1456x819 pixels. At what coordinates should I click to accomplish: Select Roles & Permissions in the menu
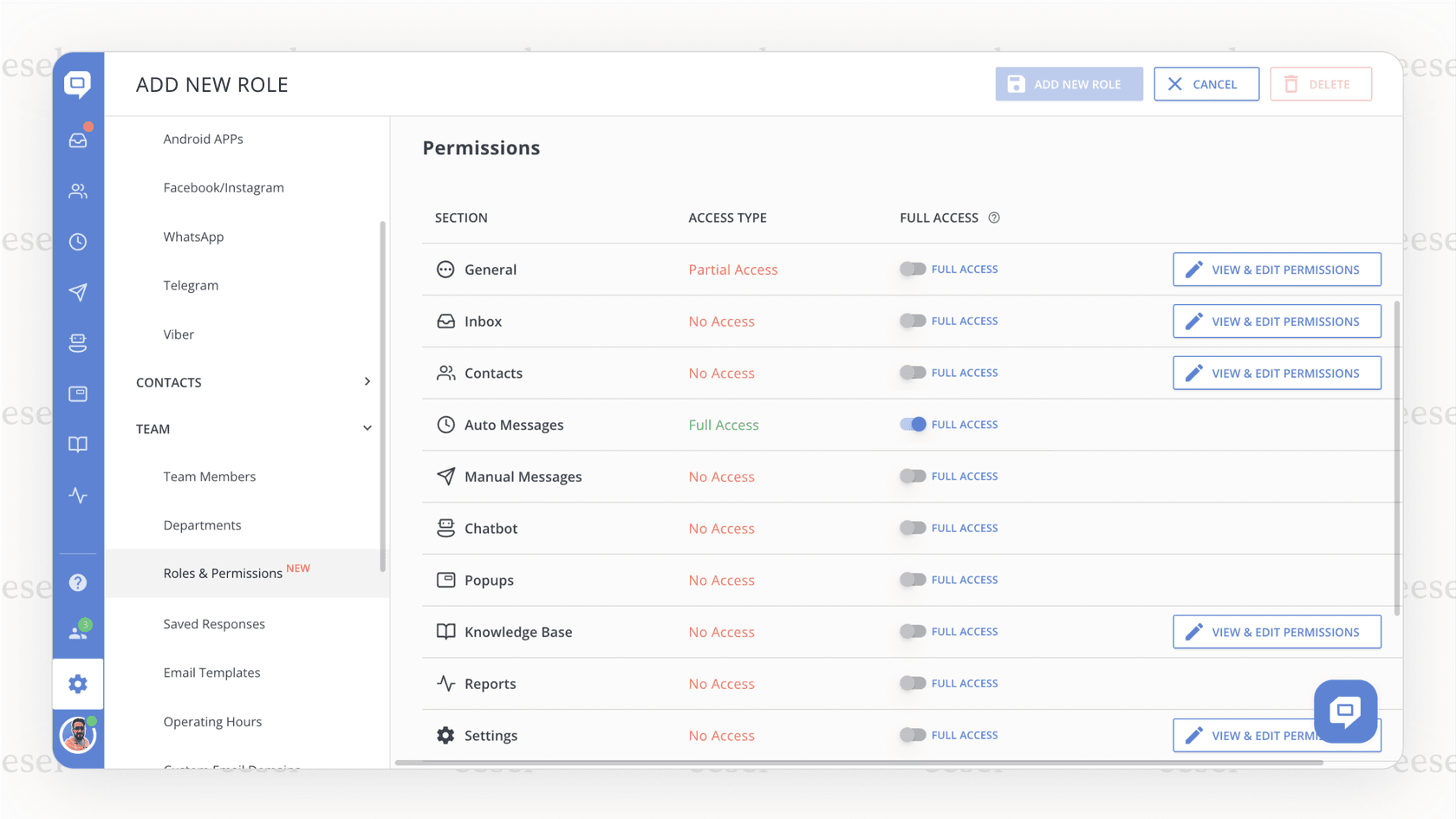pos(222,573)
